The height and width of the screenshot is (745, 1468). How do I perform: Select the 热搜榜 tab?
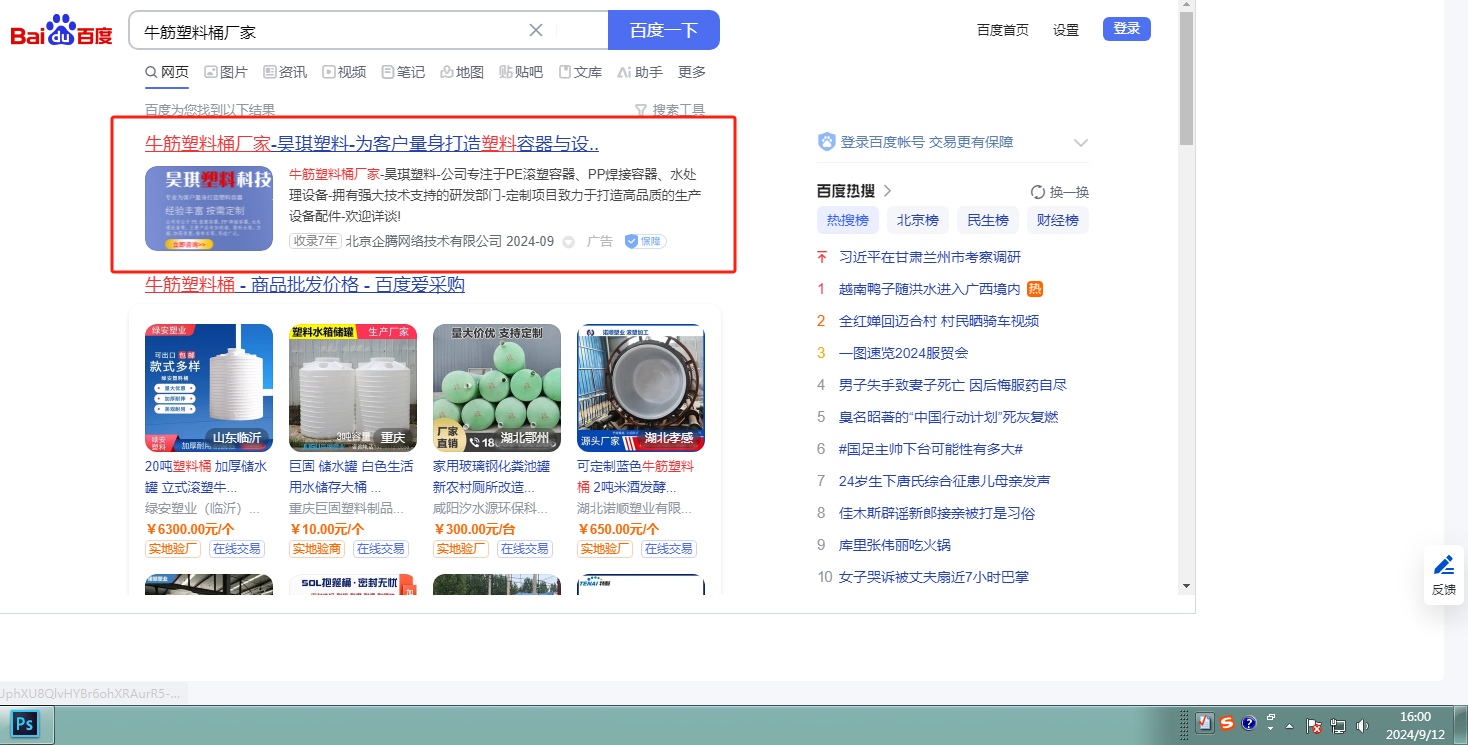pos(848,220)
